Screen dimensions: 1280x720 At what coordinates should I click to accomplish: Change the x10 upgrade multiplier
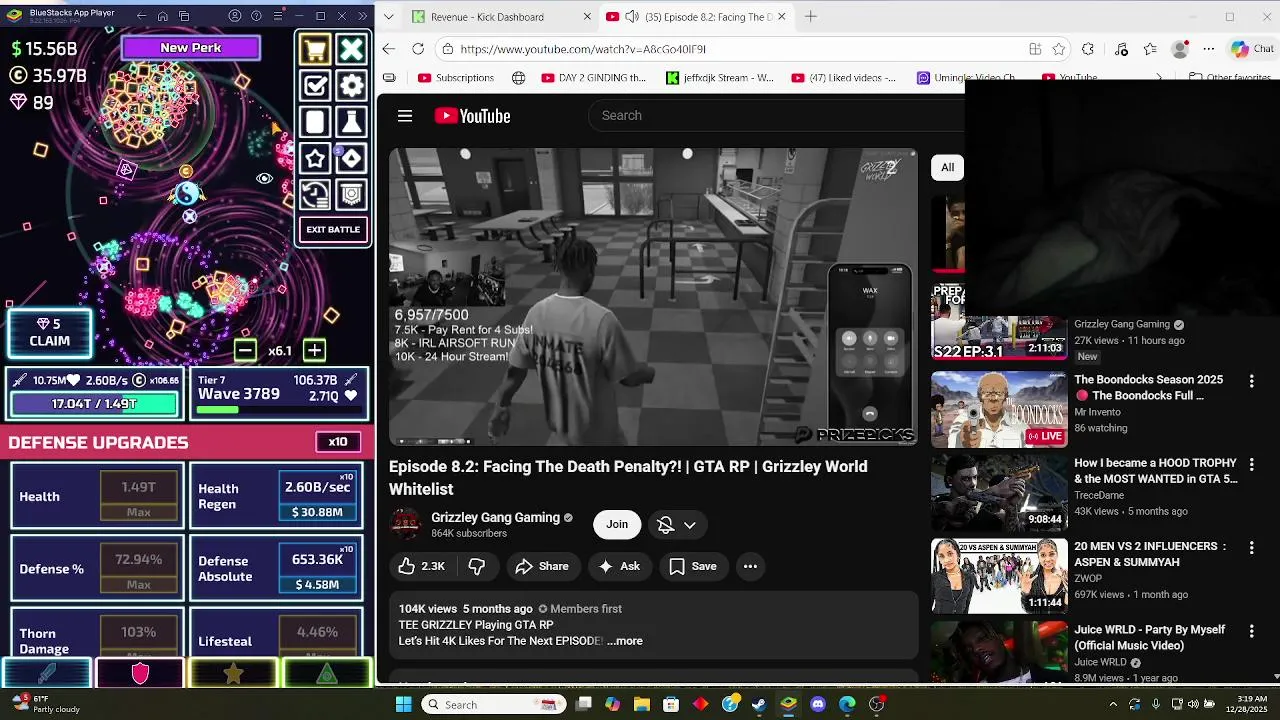click(338, 442)
